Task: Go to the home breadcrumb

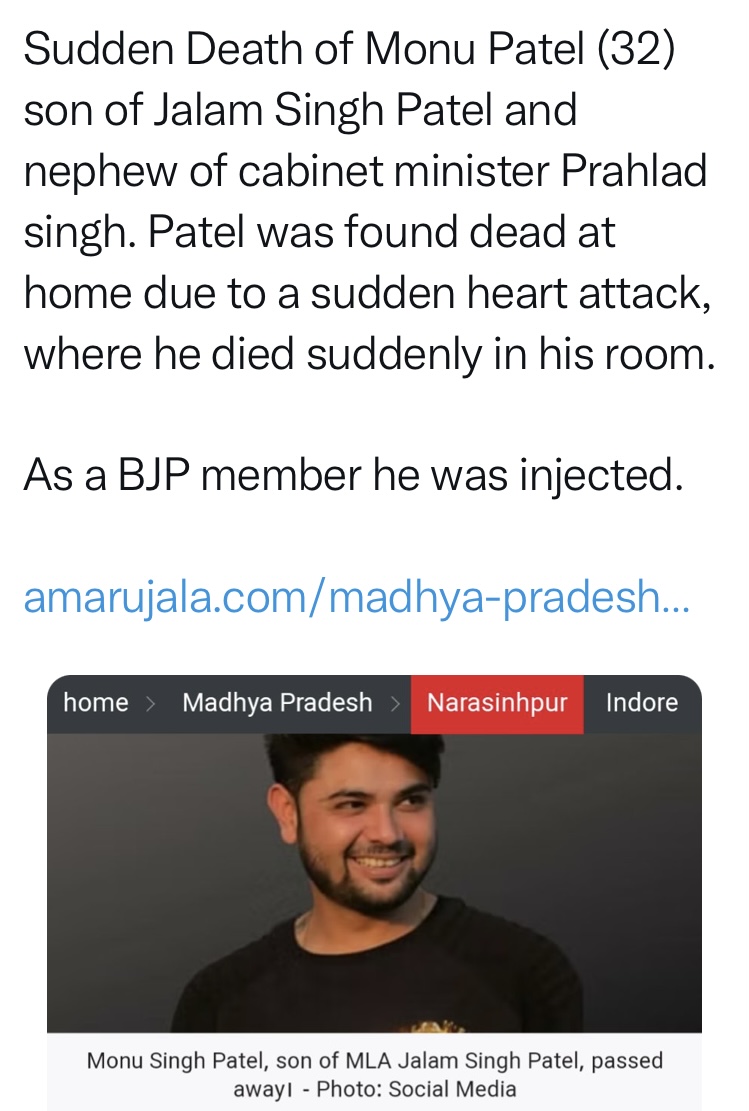Action: (95, 703)
